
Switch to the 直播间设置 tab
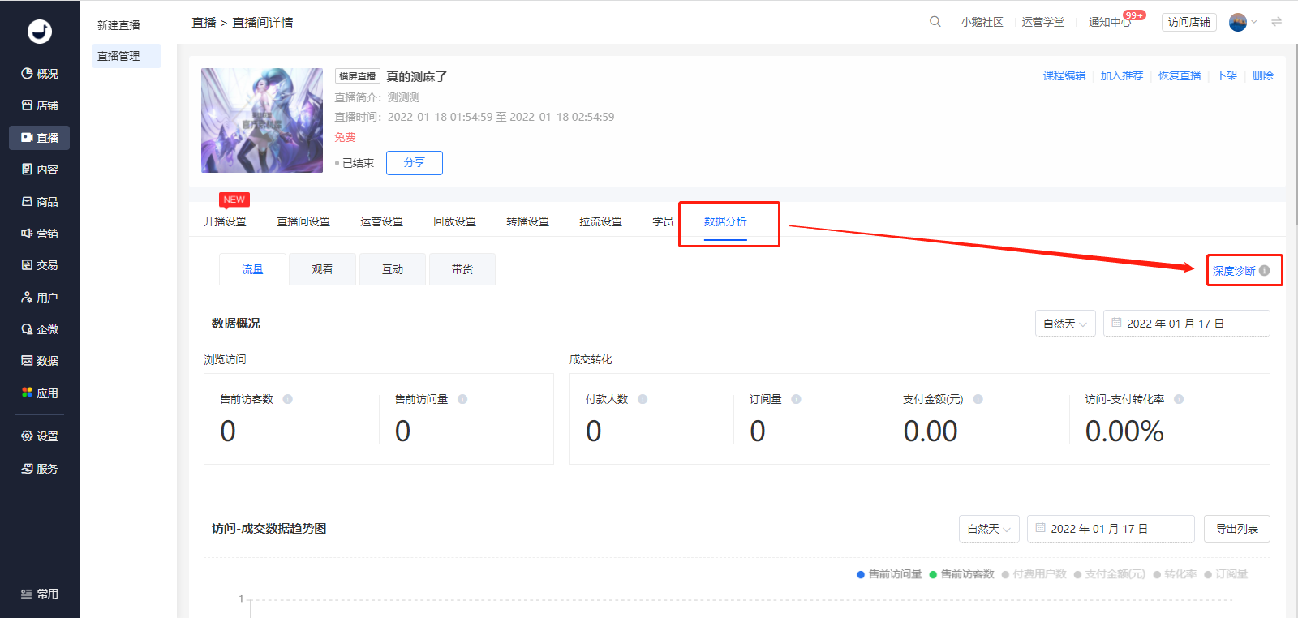pos(303,221)
